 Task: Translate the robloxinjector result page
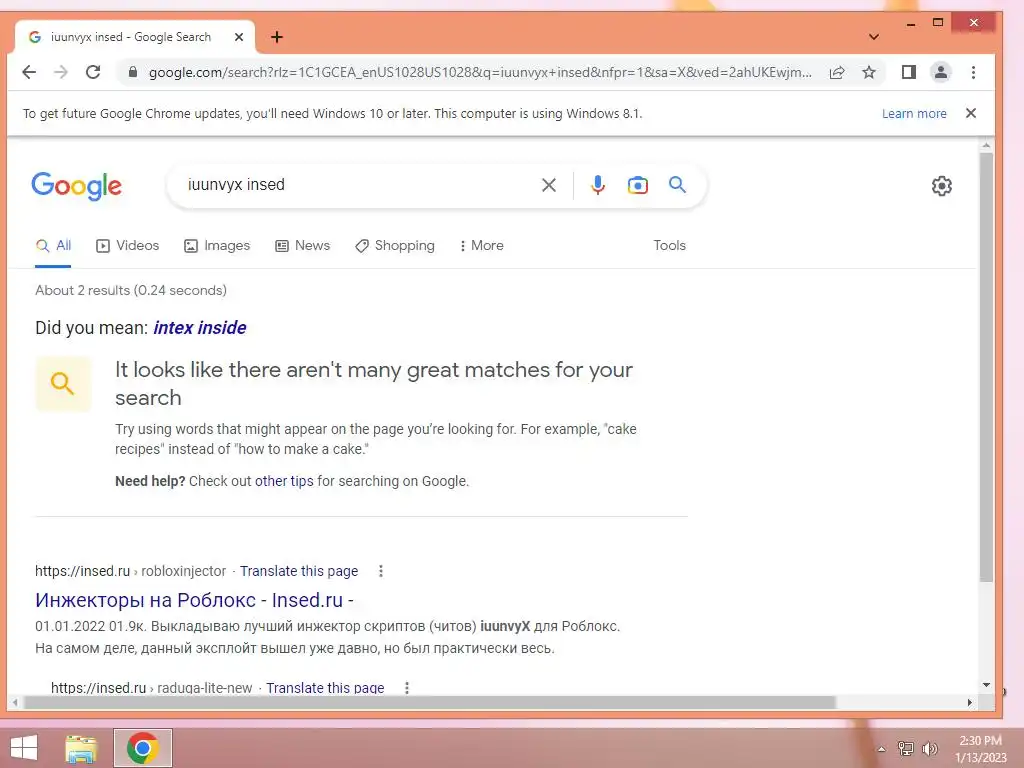point(298,571)
